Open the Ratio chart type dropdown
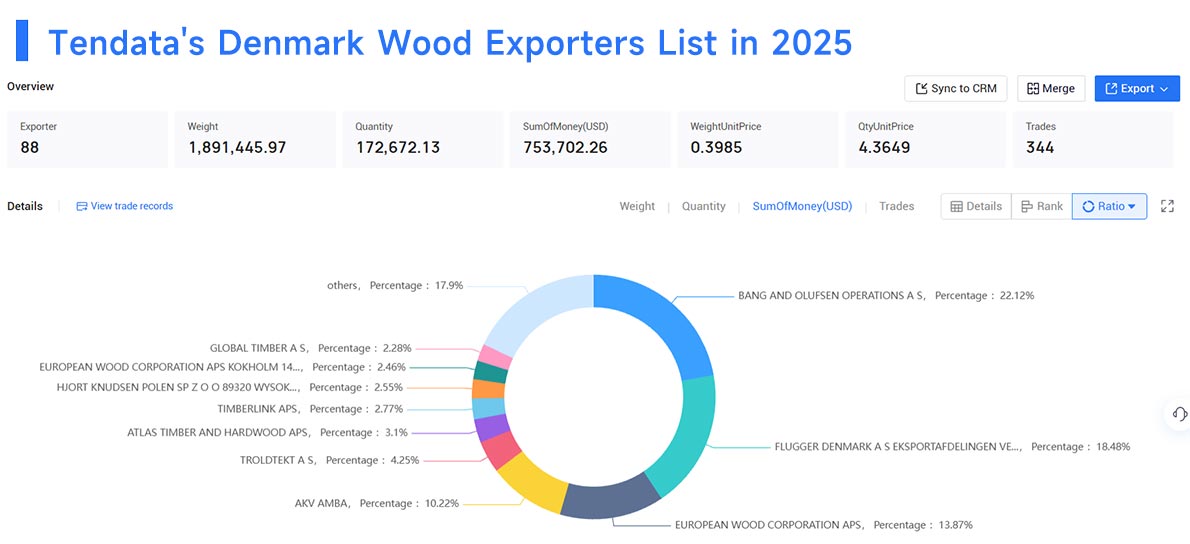The height and width of the screenshot is (544, 1190). click(x=1109, y=206)
